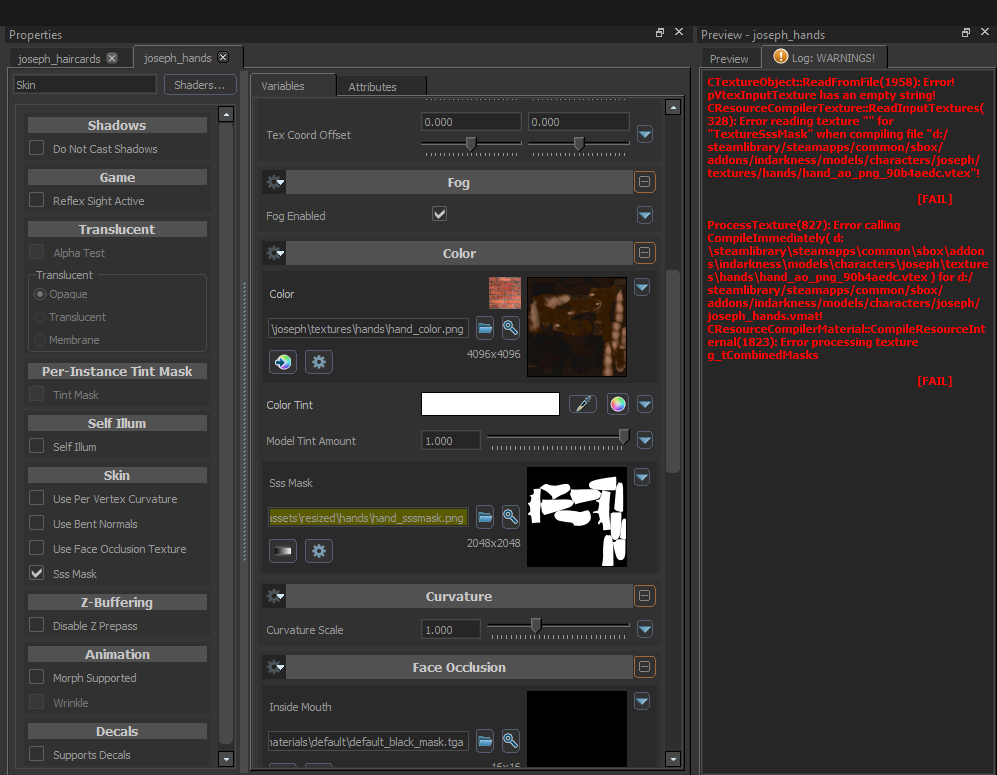This screenshot has width=997, height=775.
Task: Uncheck the Fog Enabled checkbox
Action: (439, 213)
